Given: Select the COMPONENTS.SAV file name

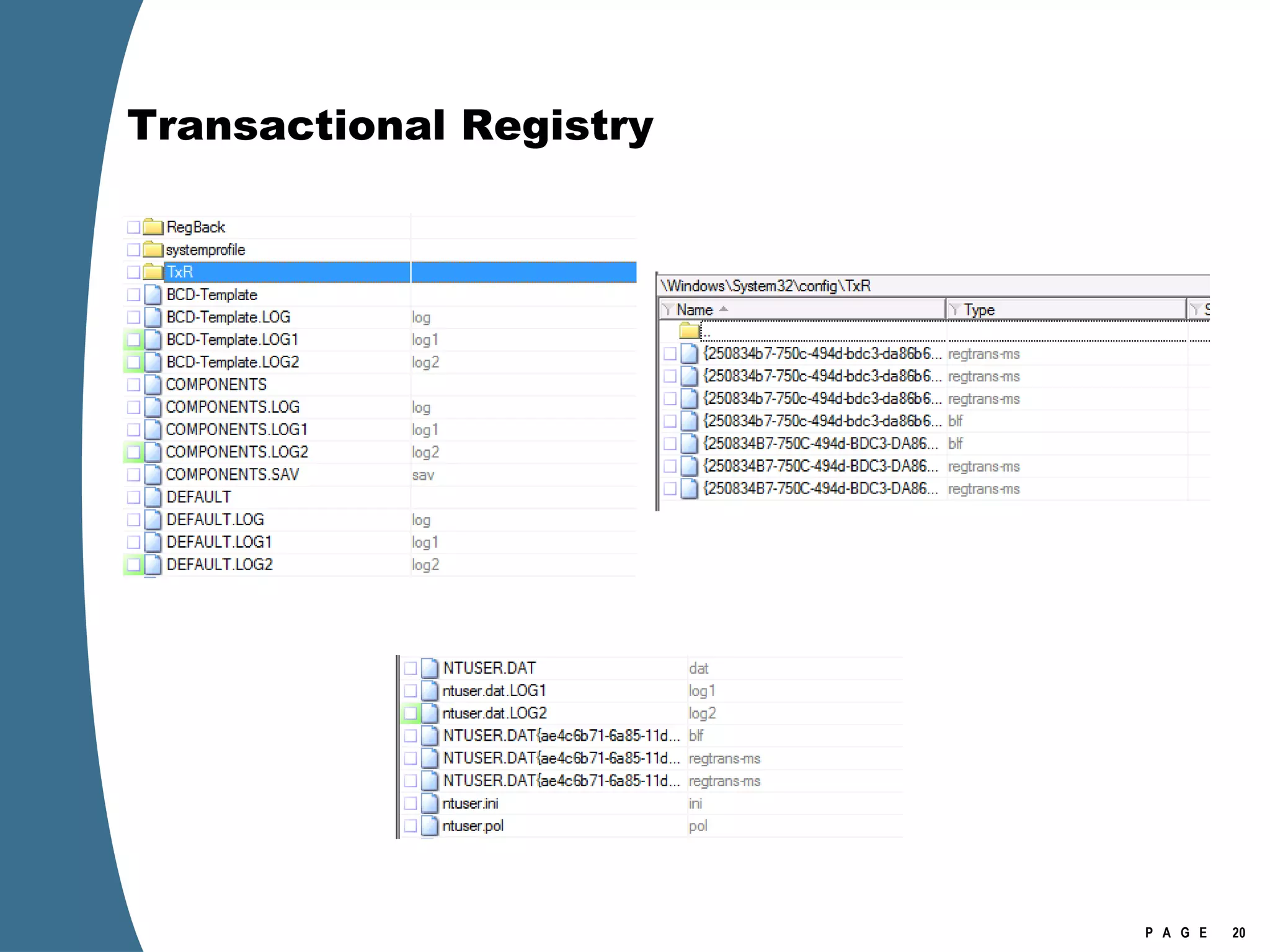Looking at the screenshot, I should click(233, 475).
